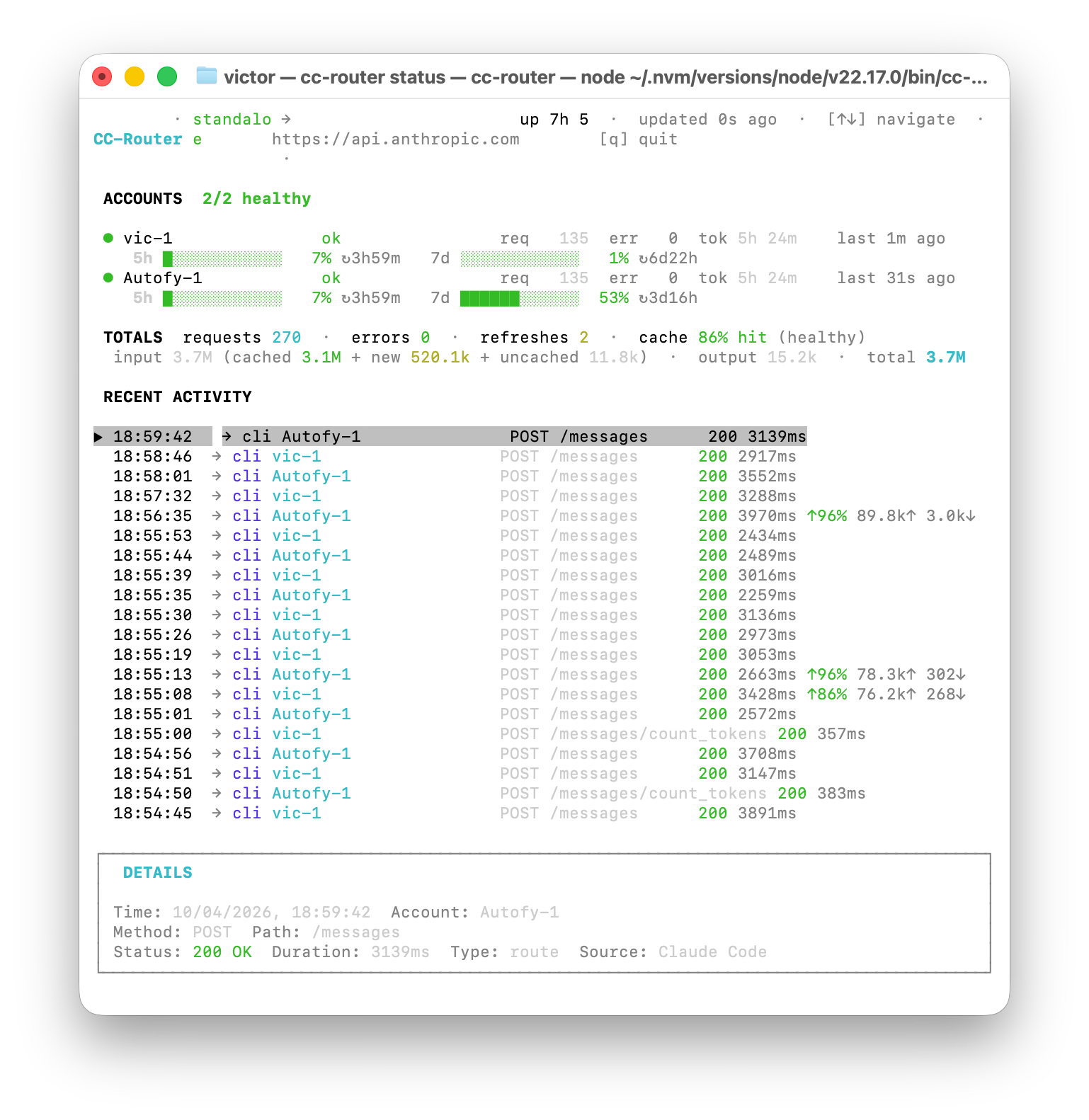This screenshot has width=1089, height=1120.
Task: Click the vic-1 5h usage bar
Action: pyautogui.click(x=222, y=258)
